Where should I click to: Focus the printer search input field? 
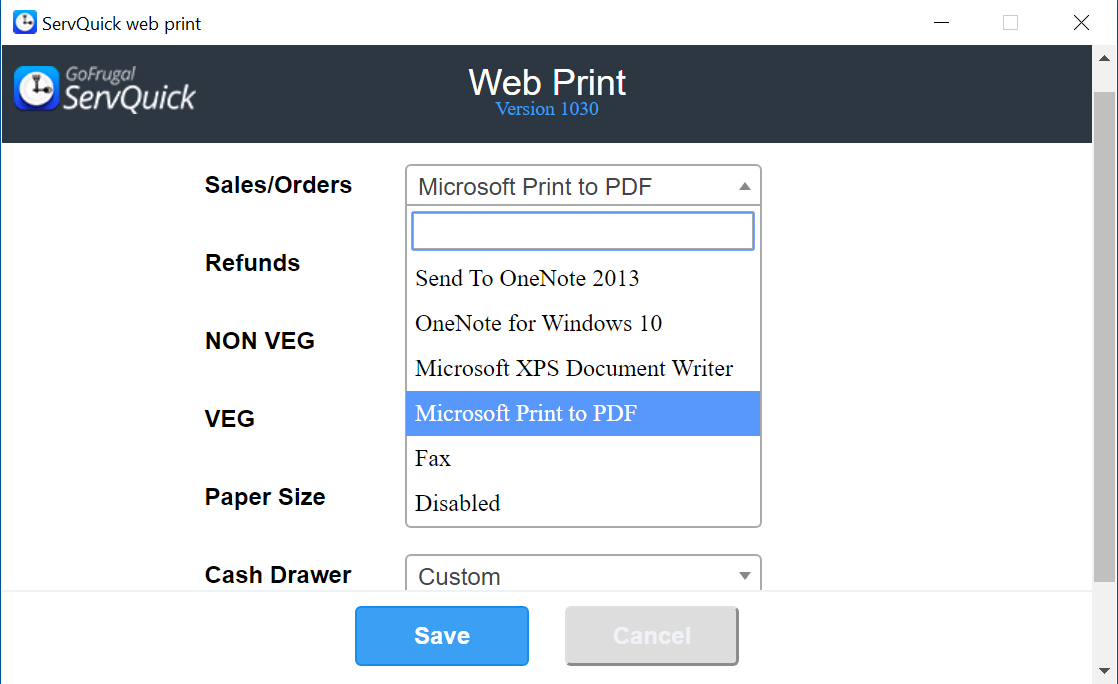[x=583, y=231]
